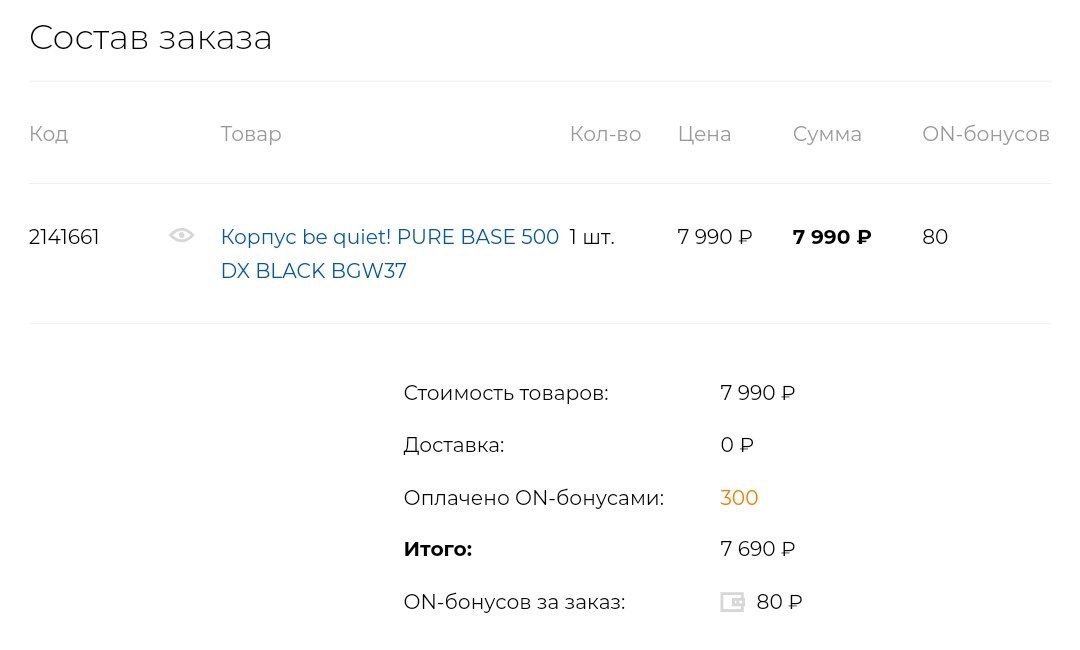The height and width of the screenshot is (650, 1080).
Task: Open the be quiet! PURE BASE 500 link
Action: click(x=389, y=238)
